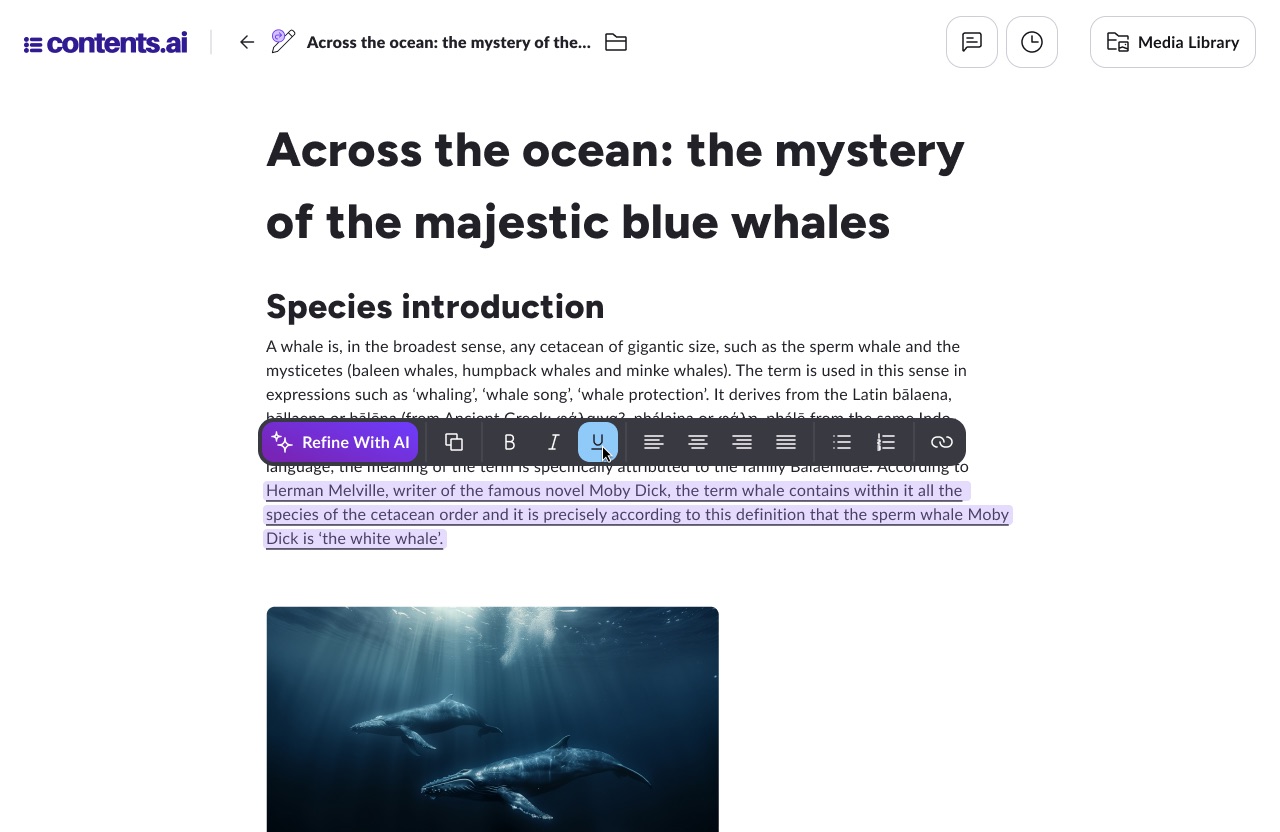Click the contents.ai logo
The width and height of the screenshot is (1280, 832).
pos(105,43)
